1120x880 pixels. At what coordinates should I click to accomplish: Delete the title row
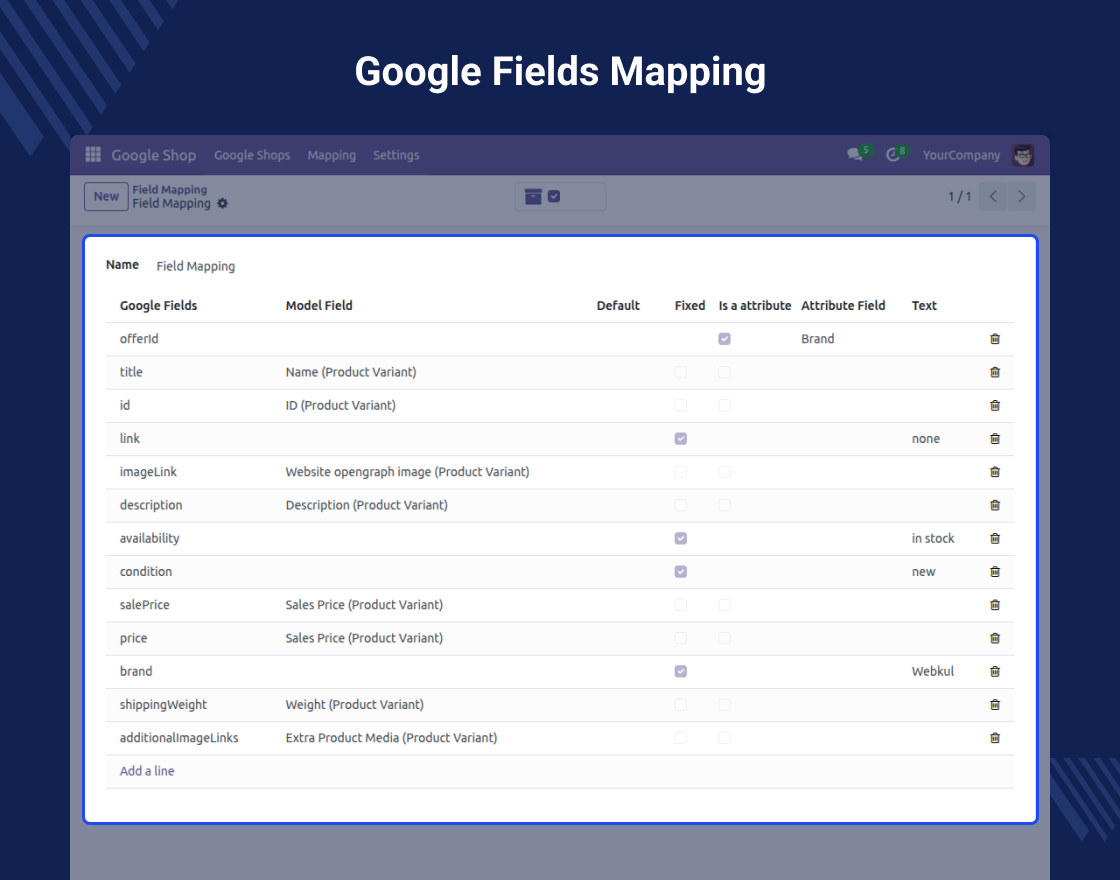[995, 372]
